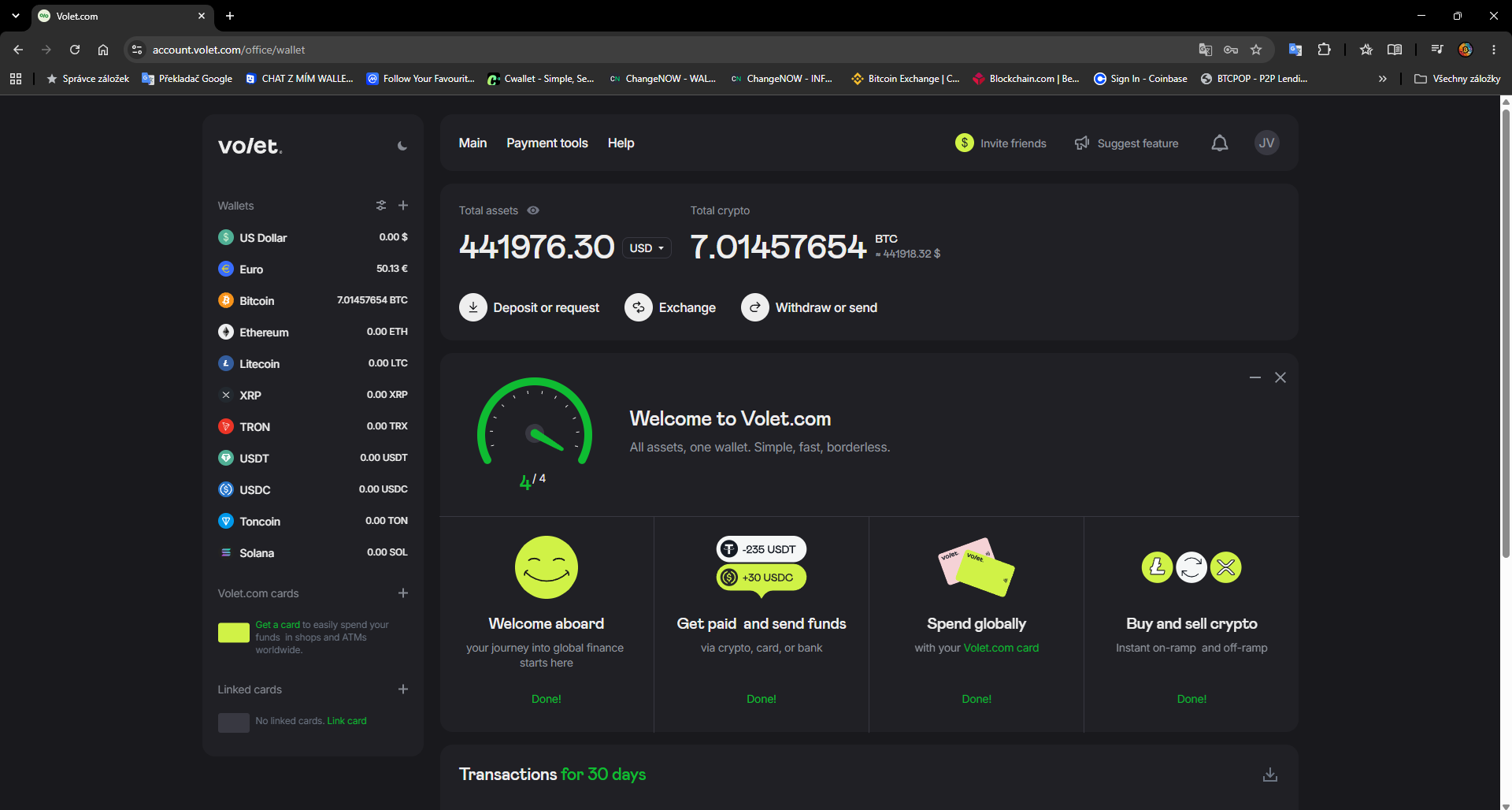Image resolution: width=1512 pixels, height=810 pixels.
Task: Click the page vertical scrollbar
Action: [x=1506, y=333]
